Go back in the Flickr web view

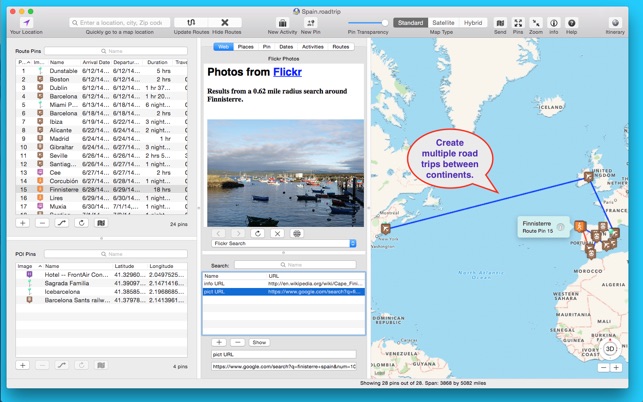pos(219,233)
